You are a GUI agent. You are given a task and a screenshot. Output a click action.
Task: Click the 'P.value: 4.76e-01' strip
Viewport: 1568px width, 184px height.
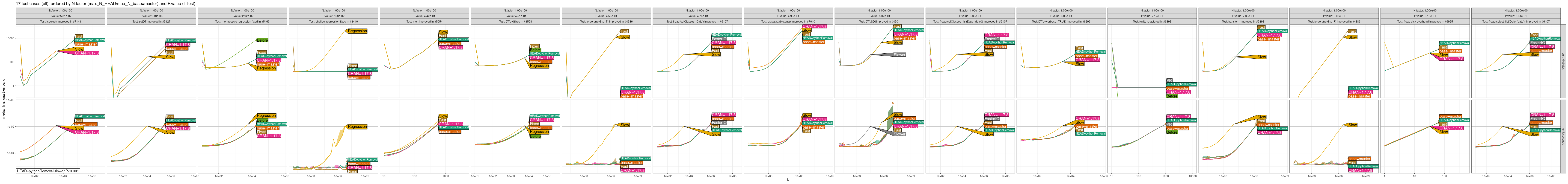point(698,16)
